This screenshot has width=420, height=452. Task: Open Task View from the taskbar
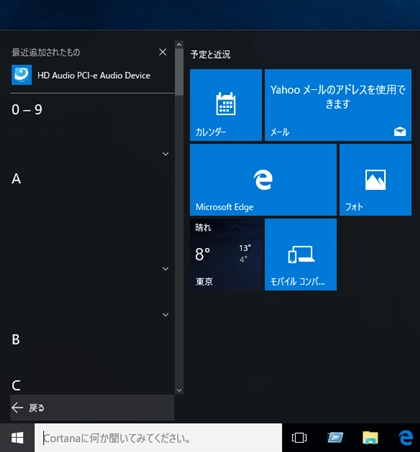click(x=299, y=438)
